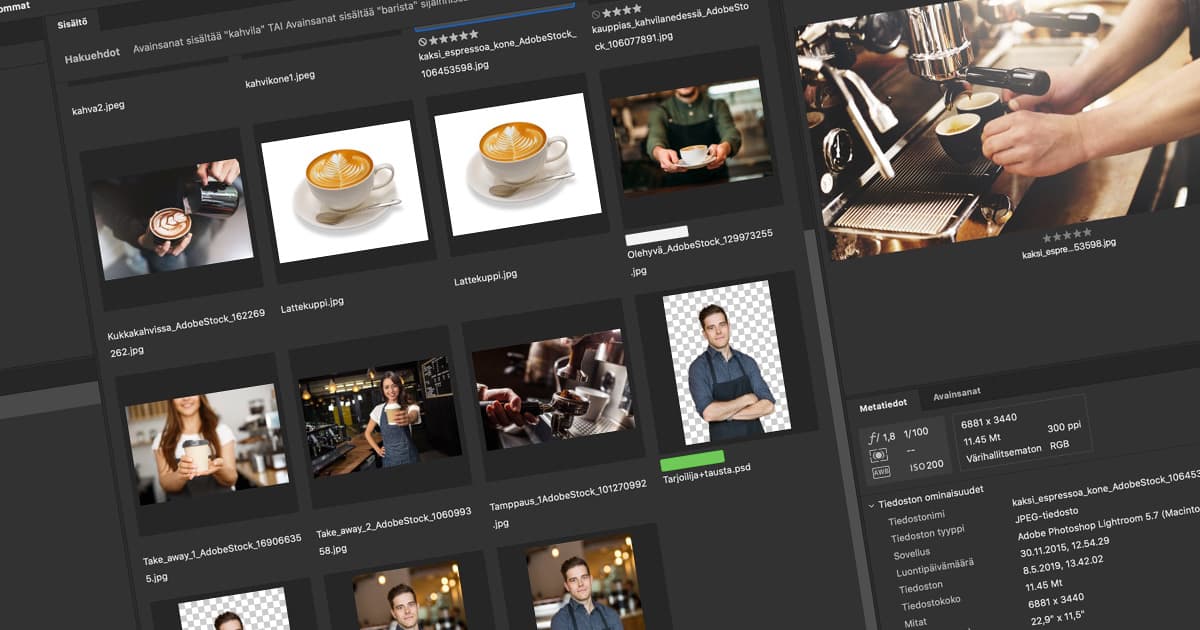Screen dimensions: 1200x630
Task: Select the Take_away_2 barista thumbnail
Action: [x=381, y=417]
